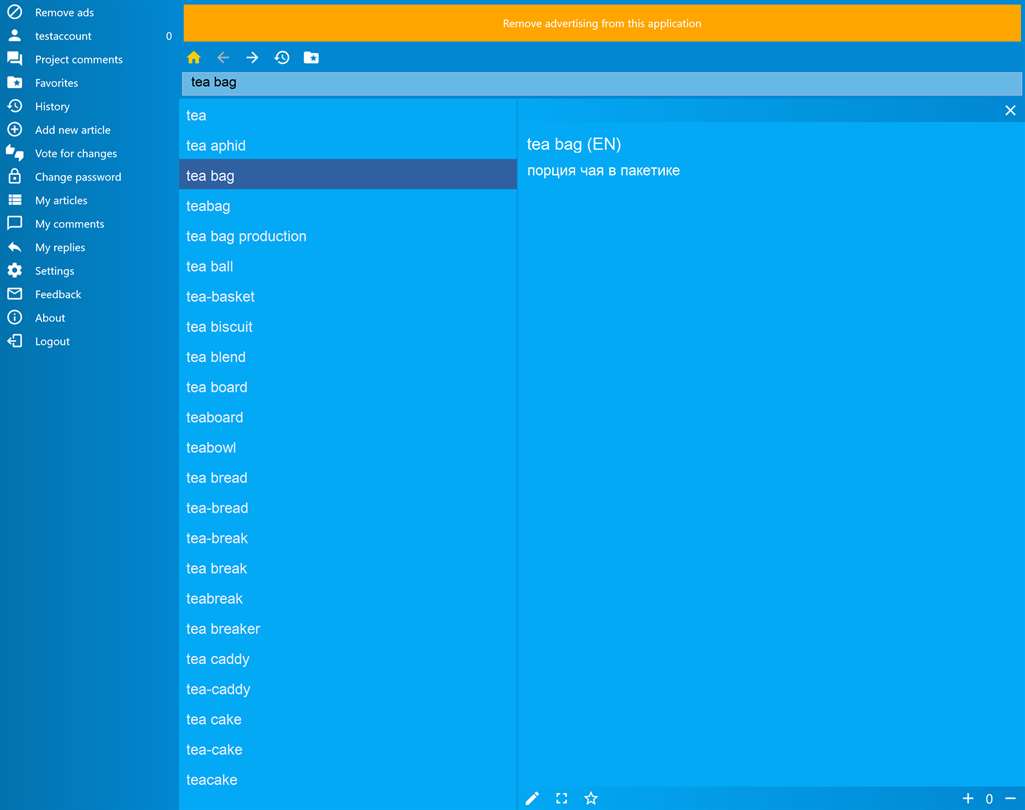Select 'tea breaker' in the word list
Image resolution: width=1025 pixels, height=810 pixels.
pos(348,629)
